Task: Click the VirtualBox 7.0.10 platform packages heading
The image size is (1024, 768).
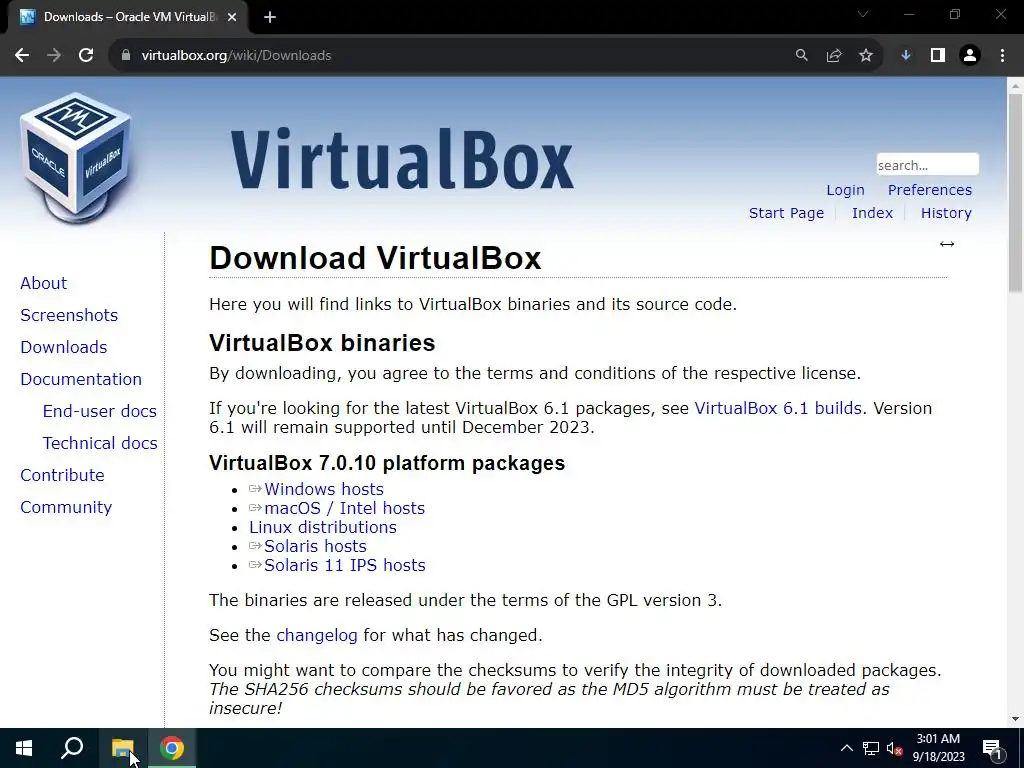Action: [387, 463]
